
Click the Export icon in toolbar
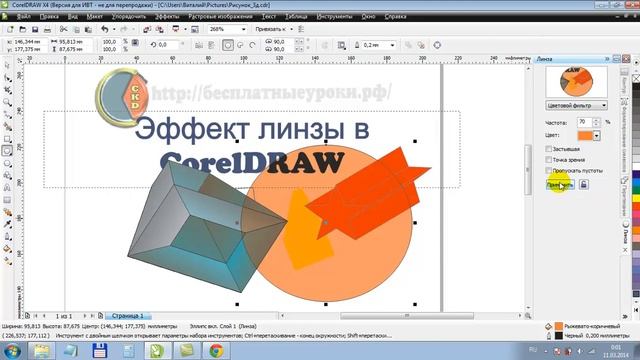[159, 29]
